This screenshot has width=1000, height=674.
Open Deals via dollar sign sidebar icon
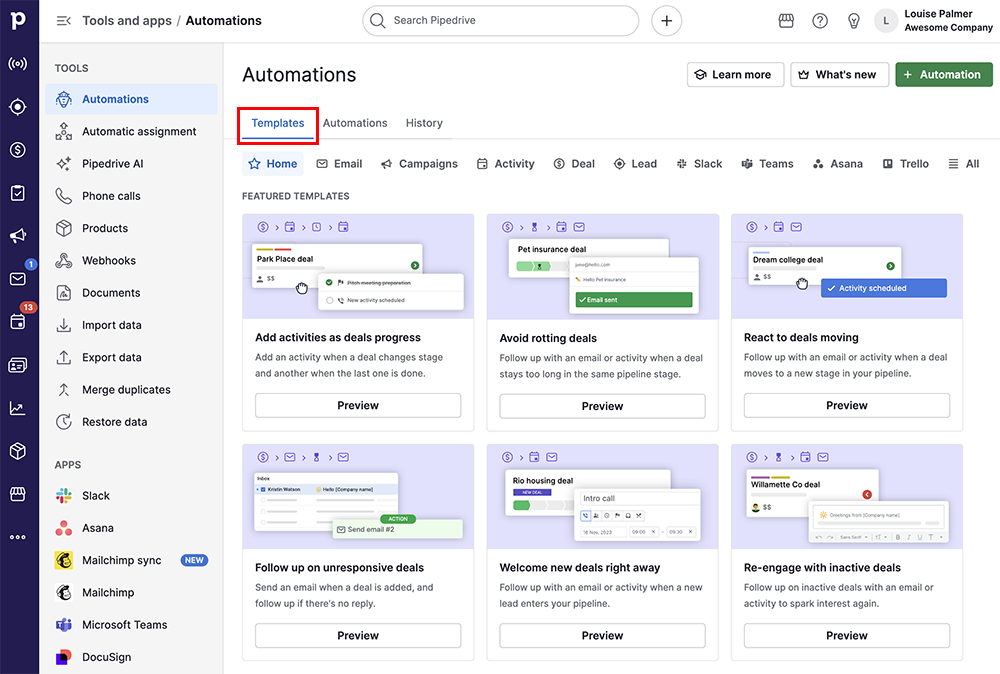[18, 150]
